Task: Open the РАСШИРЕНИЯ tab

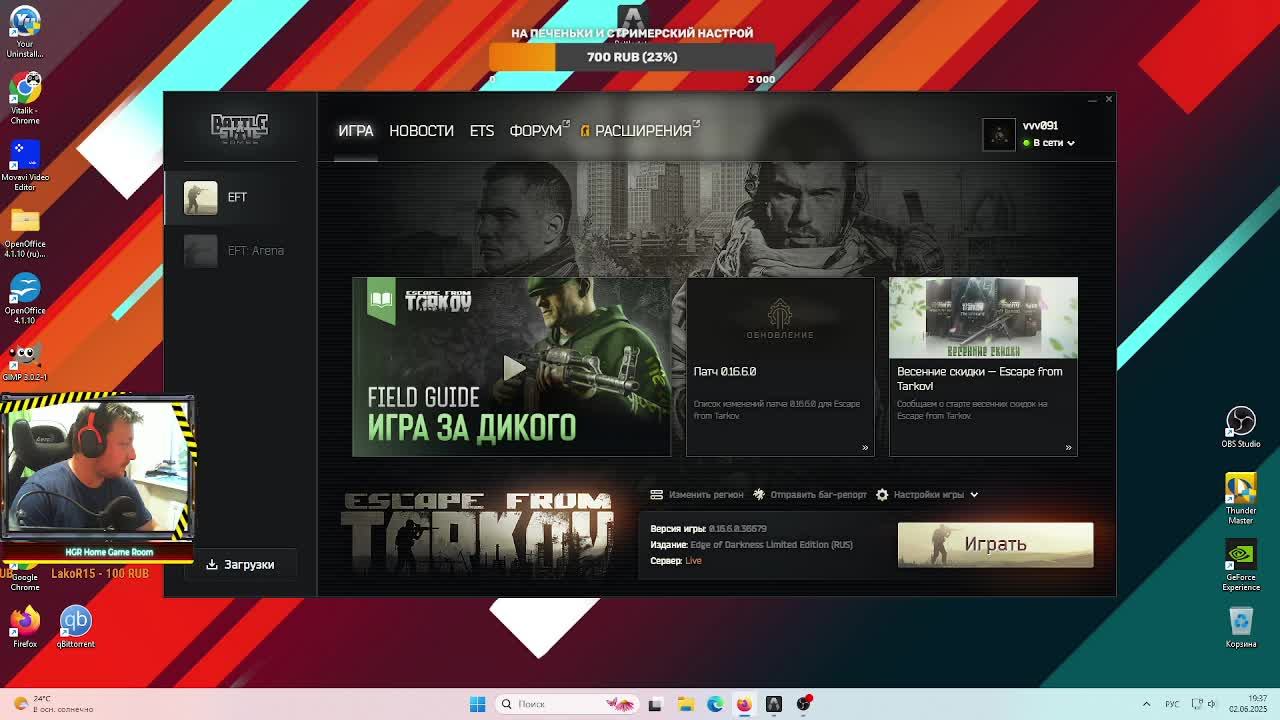Action: 640,131
